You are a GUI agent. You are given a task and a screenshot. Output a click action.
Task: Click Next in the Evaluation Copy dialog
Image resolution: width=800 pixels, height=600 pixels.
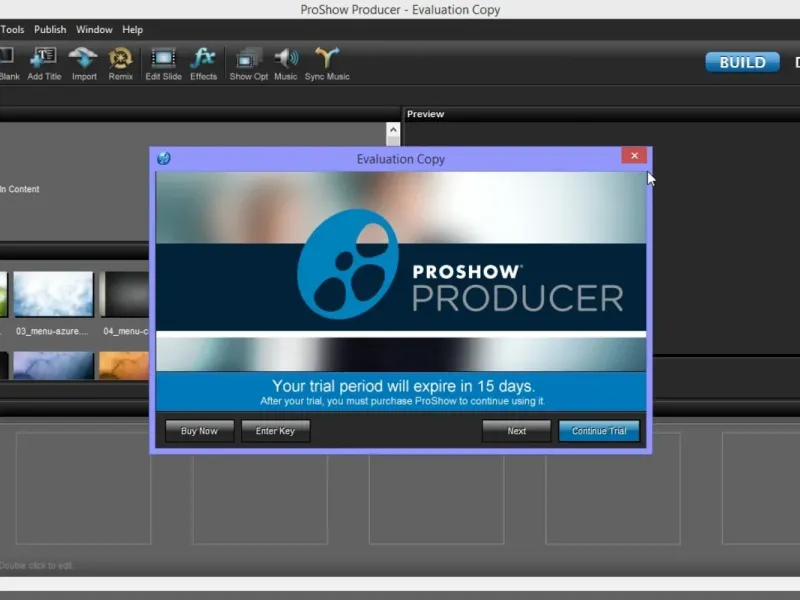click(x=516, y=431)
